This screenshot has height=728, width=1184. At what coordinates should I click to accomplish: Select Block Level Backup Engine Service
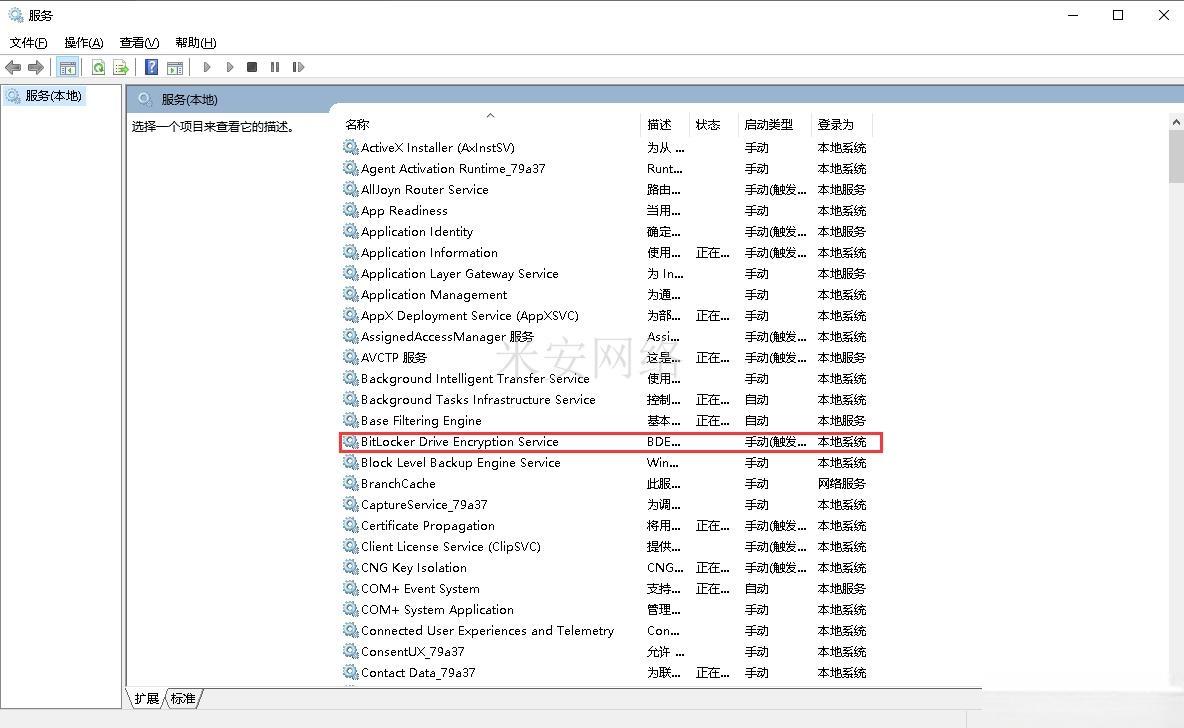pyautogui.click(x=461, y=463)
